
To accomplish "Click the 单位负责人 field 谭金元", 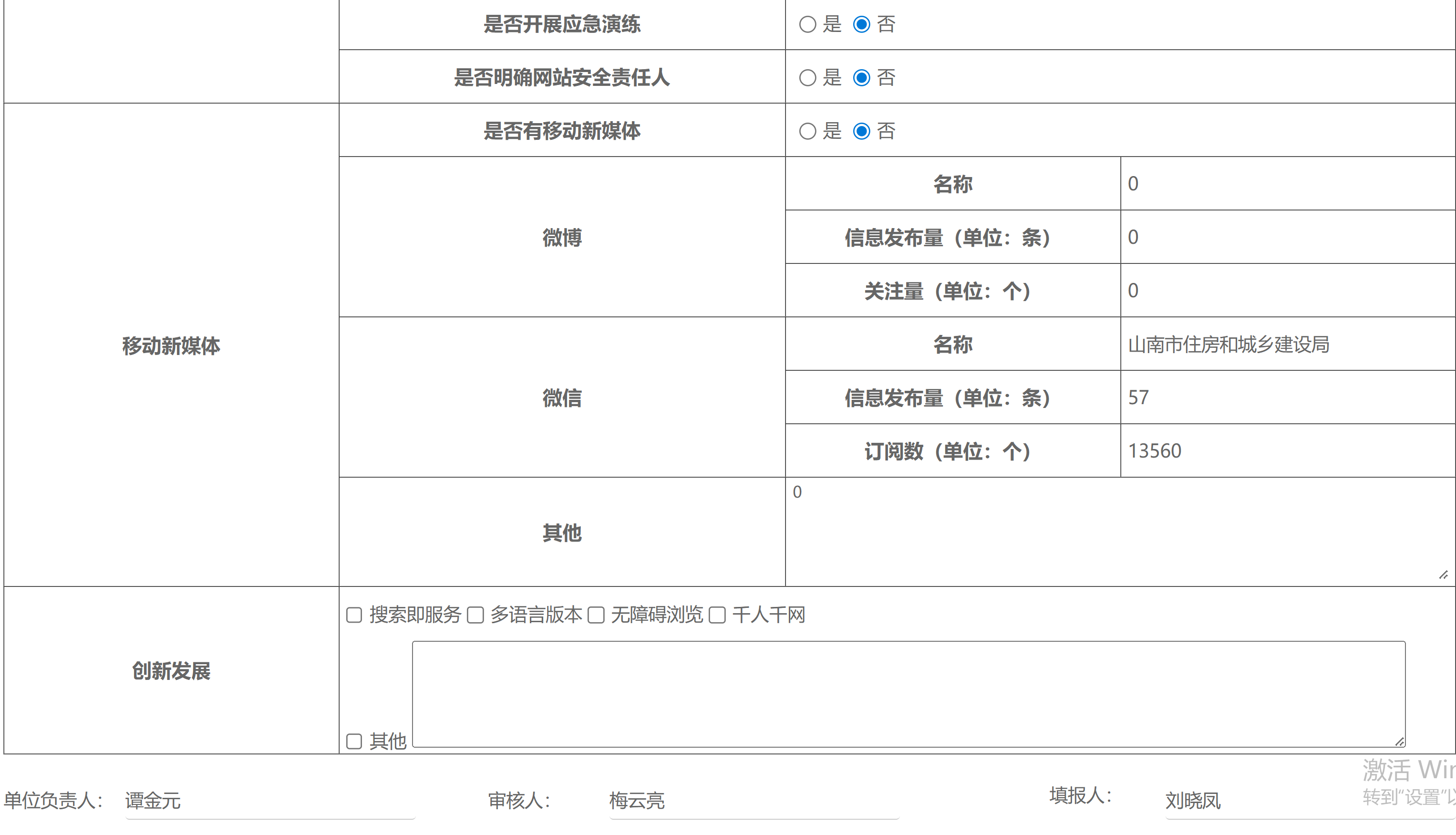I will [x=269, y=801].
